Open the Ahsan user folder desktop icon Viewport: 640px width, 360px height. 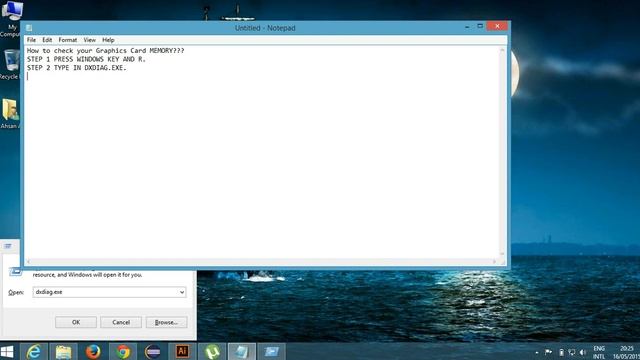click(x=10, y=113)
